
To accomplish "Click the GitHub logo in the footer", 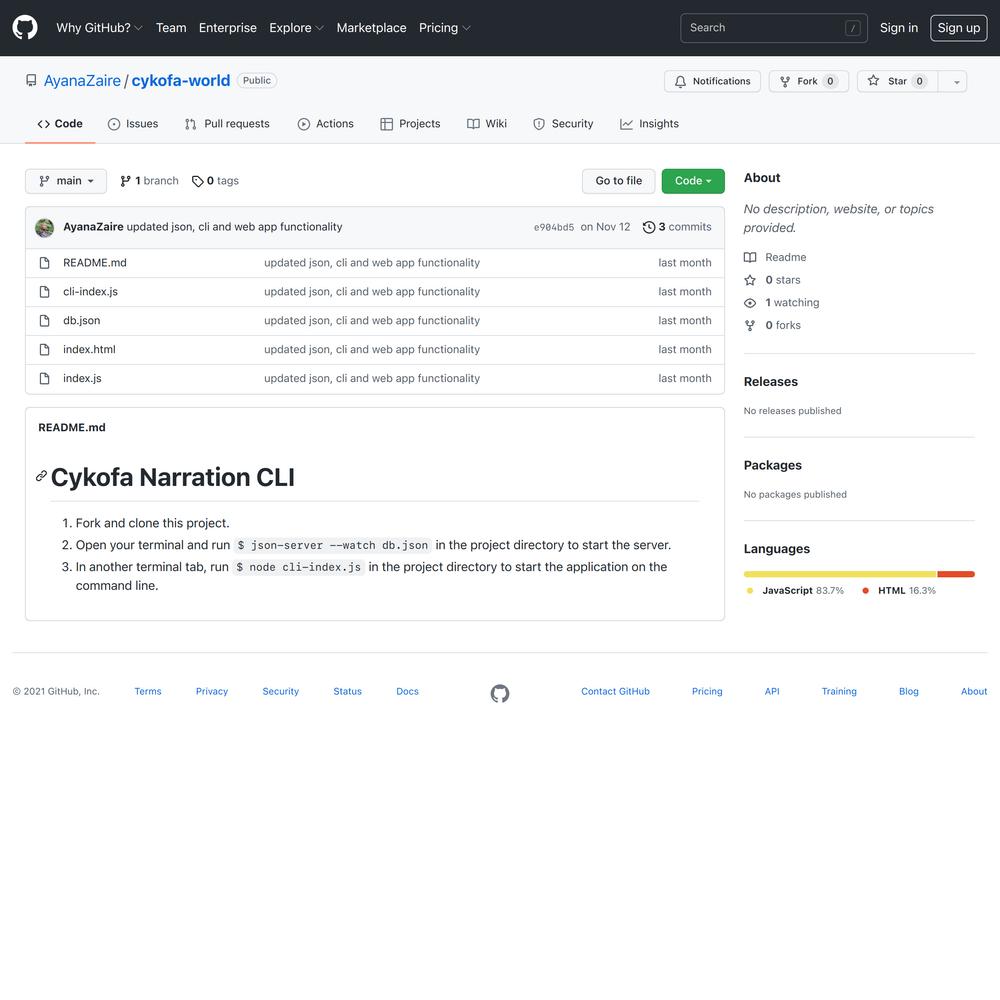I will point(500,693).
